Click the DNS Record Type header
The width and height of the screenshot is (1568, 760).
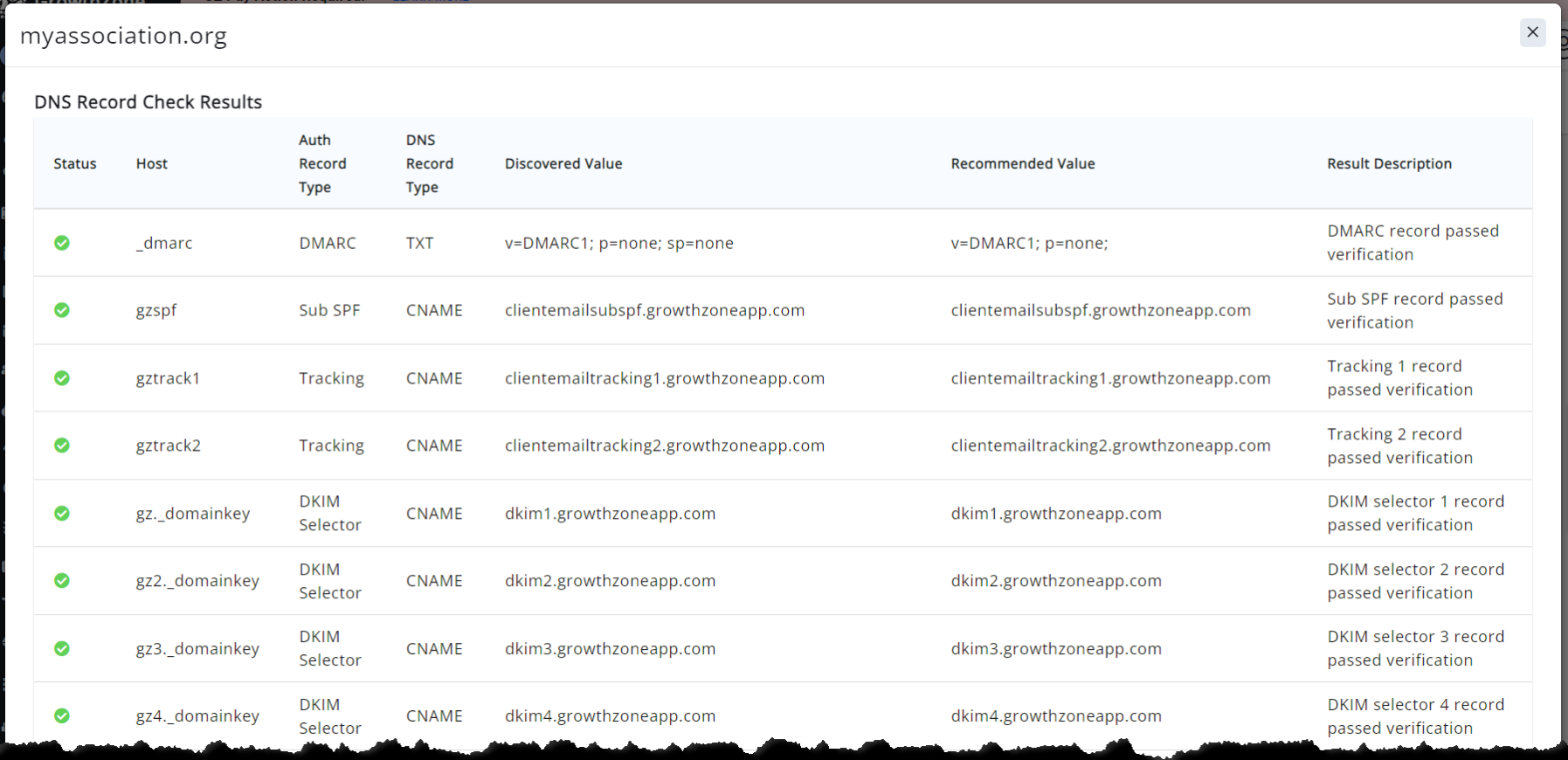430,163
